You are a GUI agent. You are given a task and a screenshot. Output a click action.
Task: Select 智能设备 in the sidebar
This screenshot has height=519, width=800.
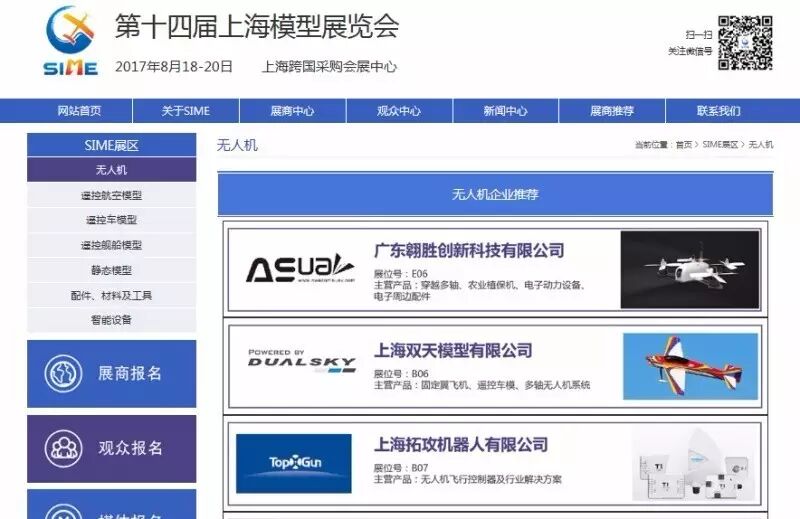[x=111, y=320]
